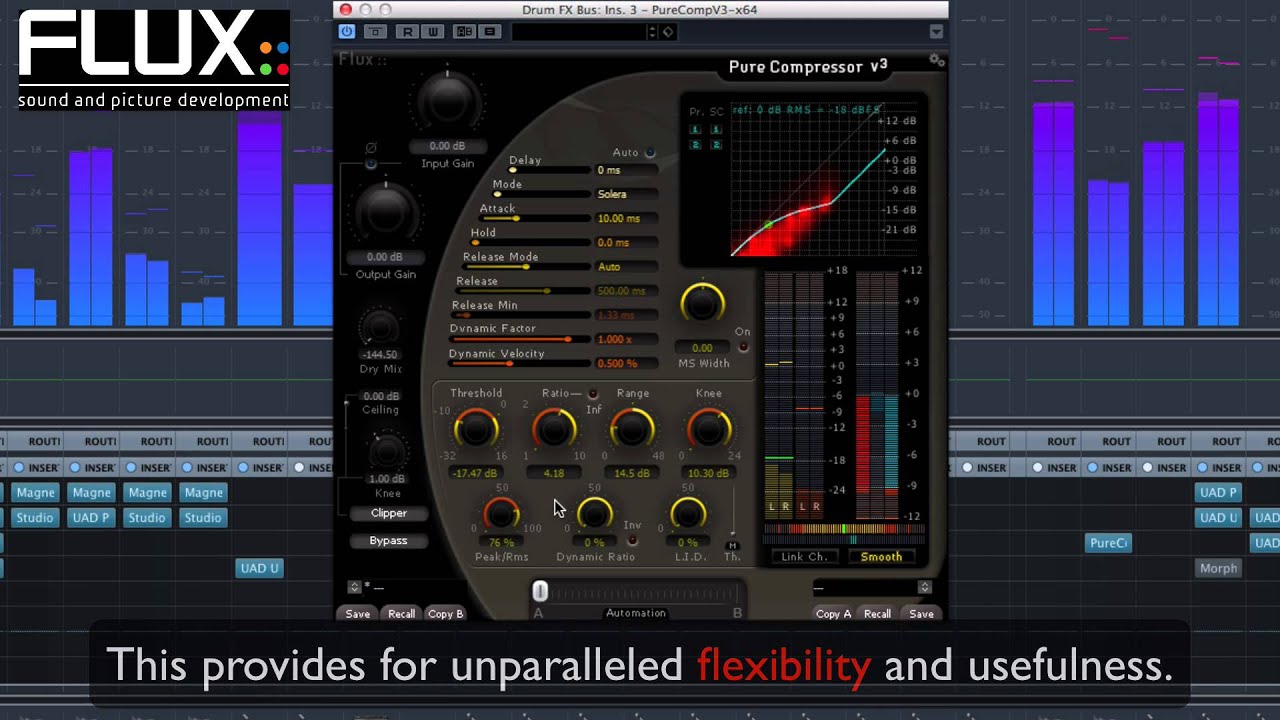This screenshot has width=1280, height=720.
Task: Click the Automation button
Action: click(636, 613)
